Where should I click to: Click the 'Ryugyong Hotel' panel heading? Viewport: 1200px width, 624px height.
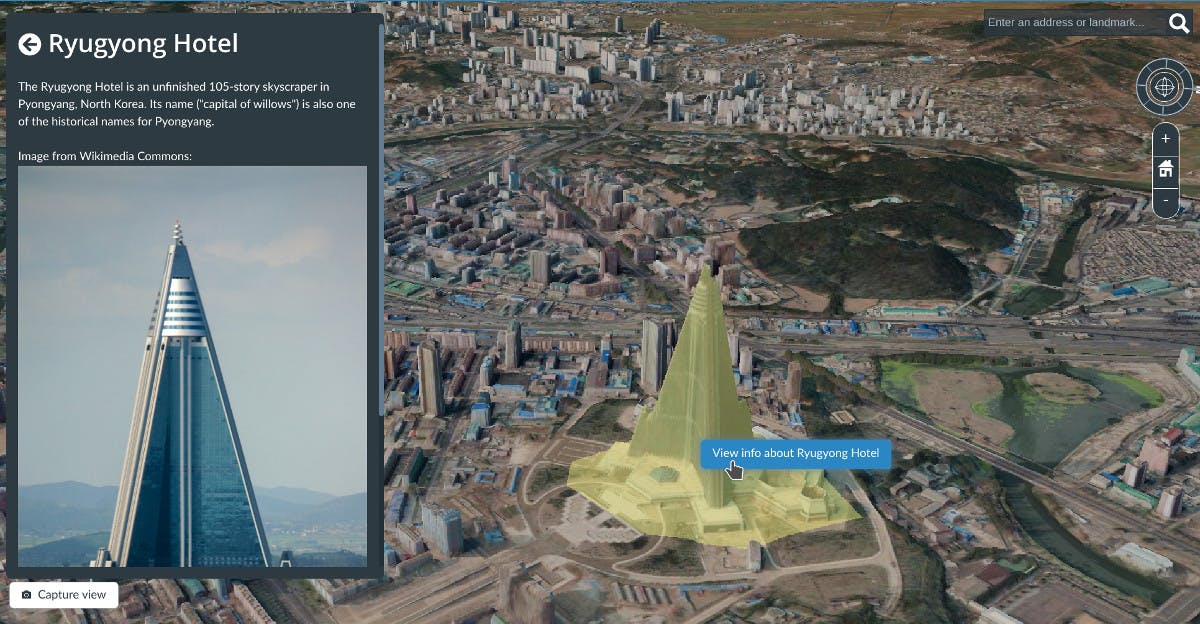coord(143,43)
